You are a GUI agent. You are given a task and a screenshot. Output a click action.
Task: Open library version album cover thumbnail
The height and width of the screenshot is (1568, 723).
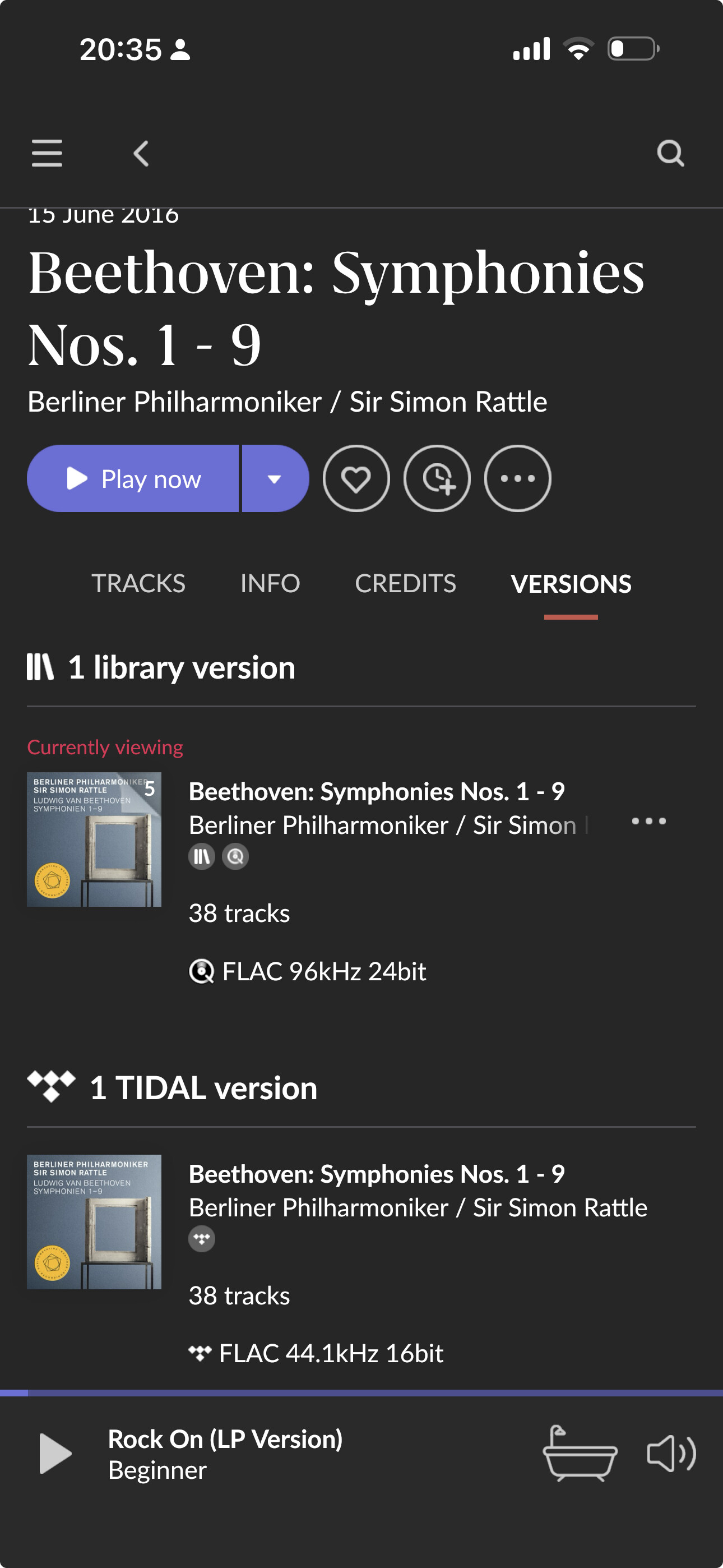[94, 840]
